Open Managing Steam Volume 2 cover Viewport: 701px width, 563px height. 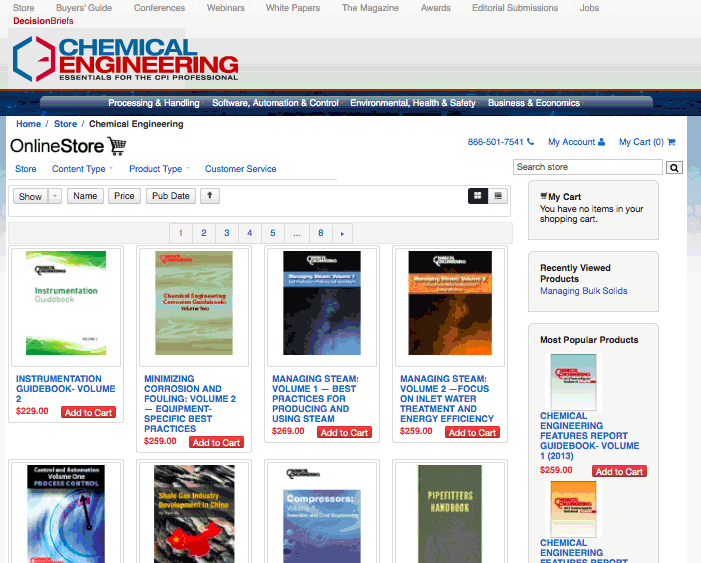coord(450,303)
